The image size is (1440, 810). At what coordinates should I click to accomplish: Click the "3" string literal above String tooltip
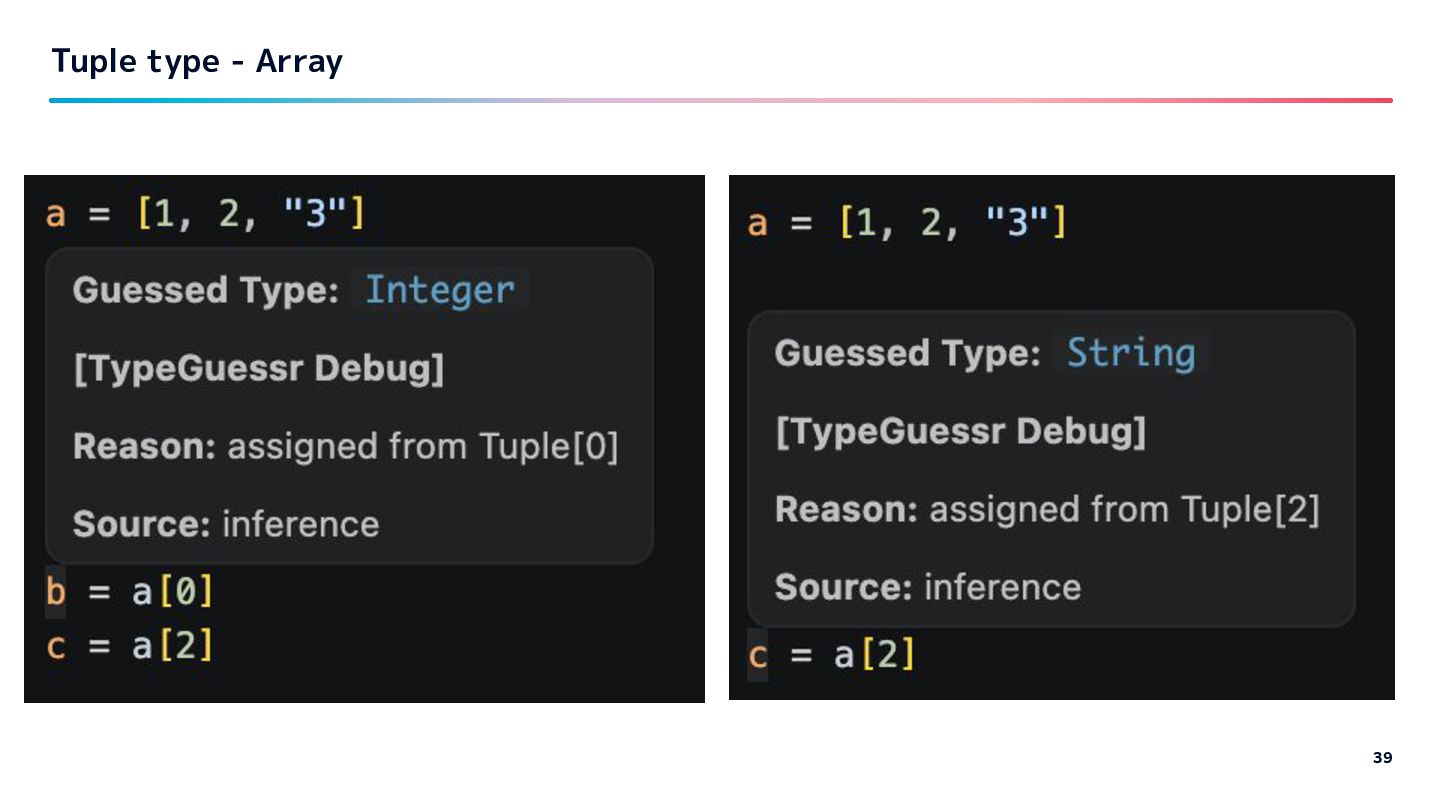point(1018,222)
